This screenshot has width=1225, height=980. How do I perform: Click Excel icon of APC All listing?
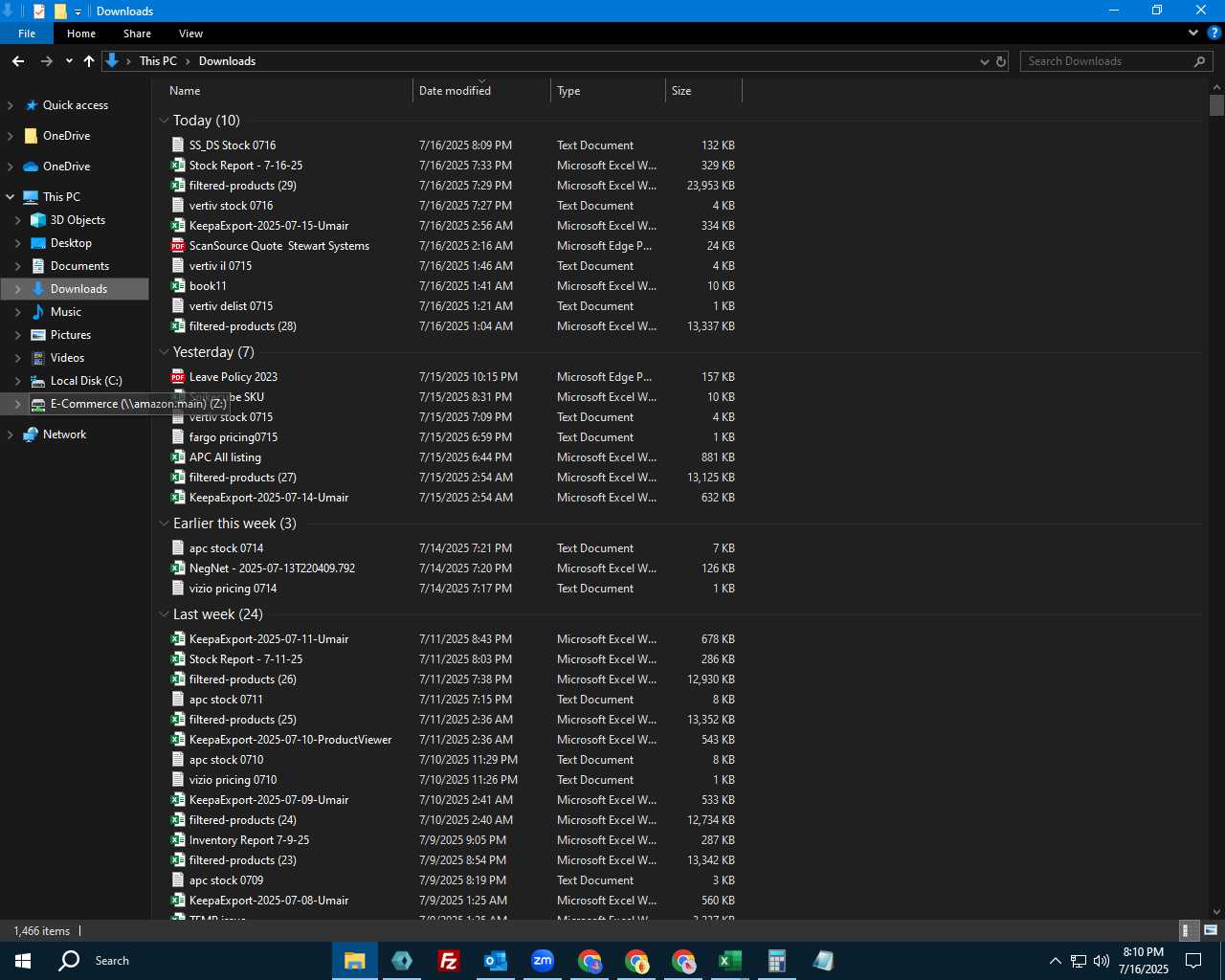pos(178,457)
